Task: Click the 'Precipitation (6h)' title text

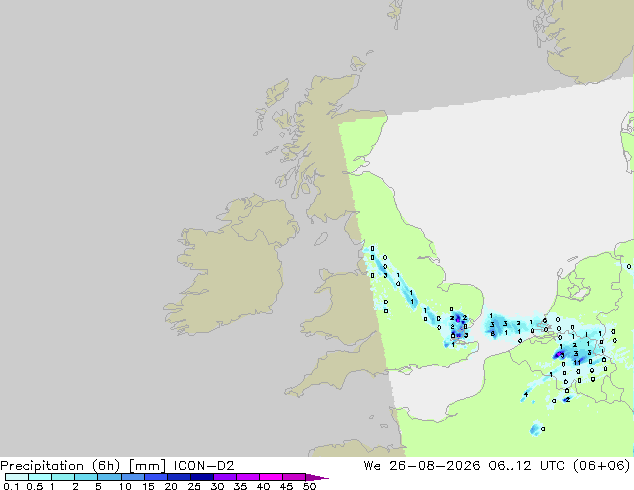Action: click(x=60, y=466)
